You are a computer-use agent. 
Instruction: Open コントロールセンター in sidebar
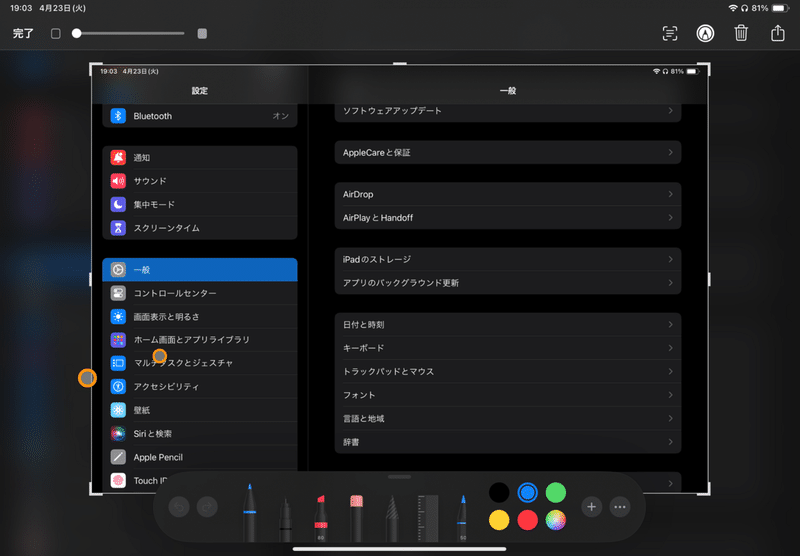point(200,293)
